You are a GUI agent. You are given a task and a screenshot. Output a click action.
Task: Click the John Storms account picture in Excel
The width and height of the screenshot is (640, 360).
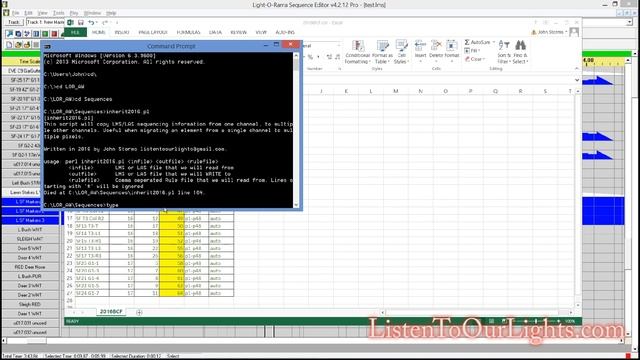coord(574,32)
